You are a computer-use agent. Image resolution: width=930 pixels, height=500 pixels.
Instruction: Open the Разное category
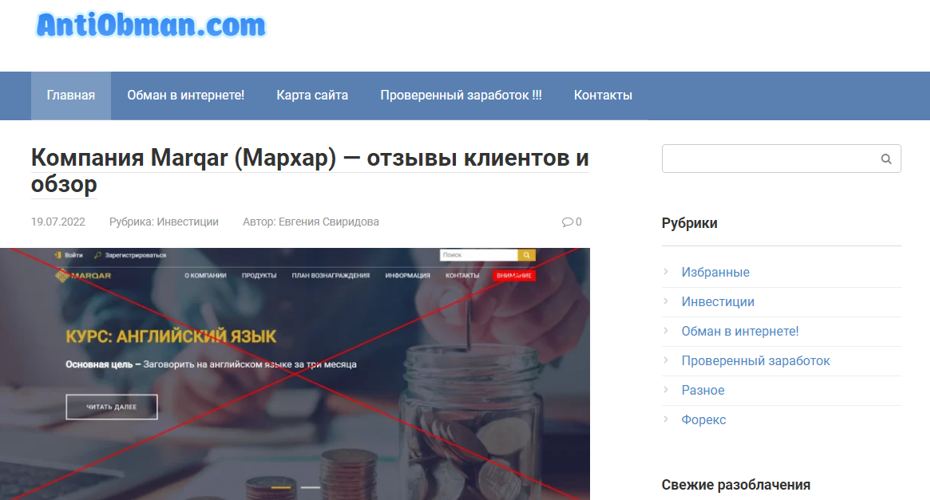click(703, 390)
